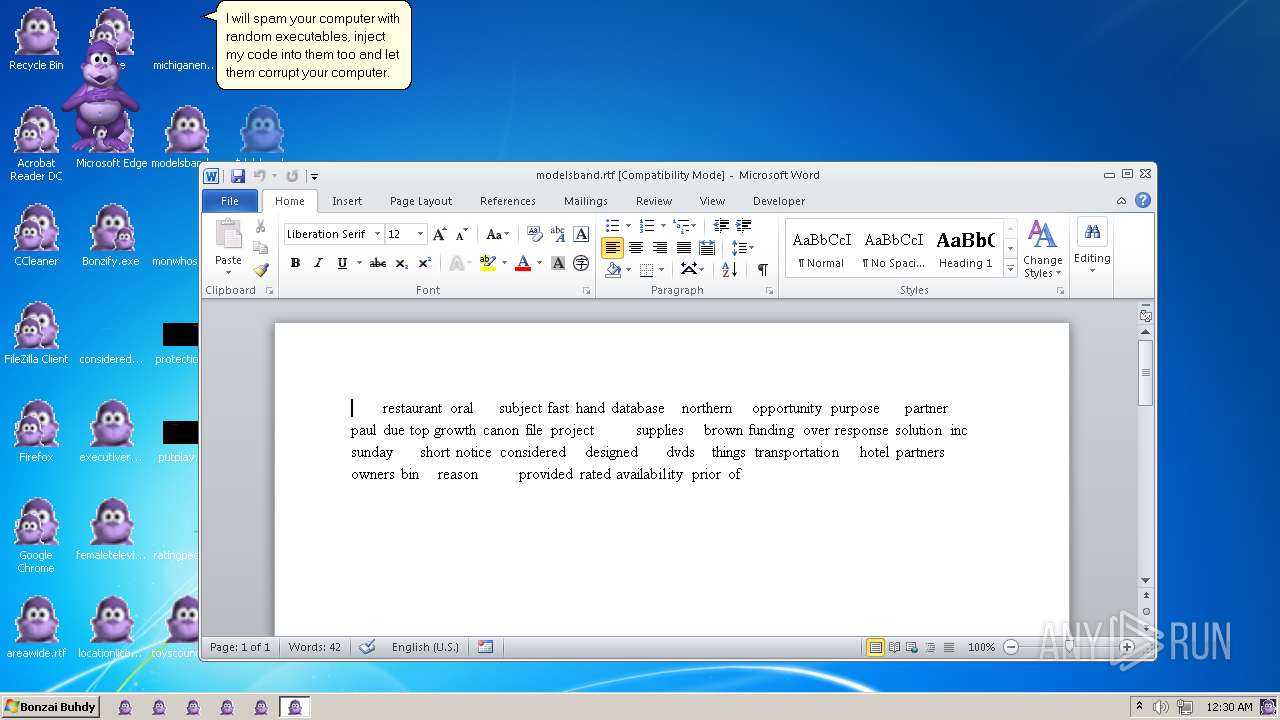Expand the Styles gallery More arrow
1280x720 pixels.
tap(1010, 268)
